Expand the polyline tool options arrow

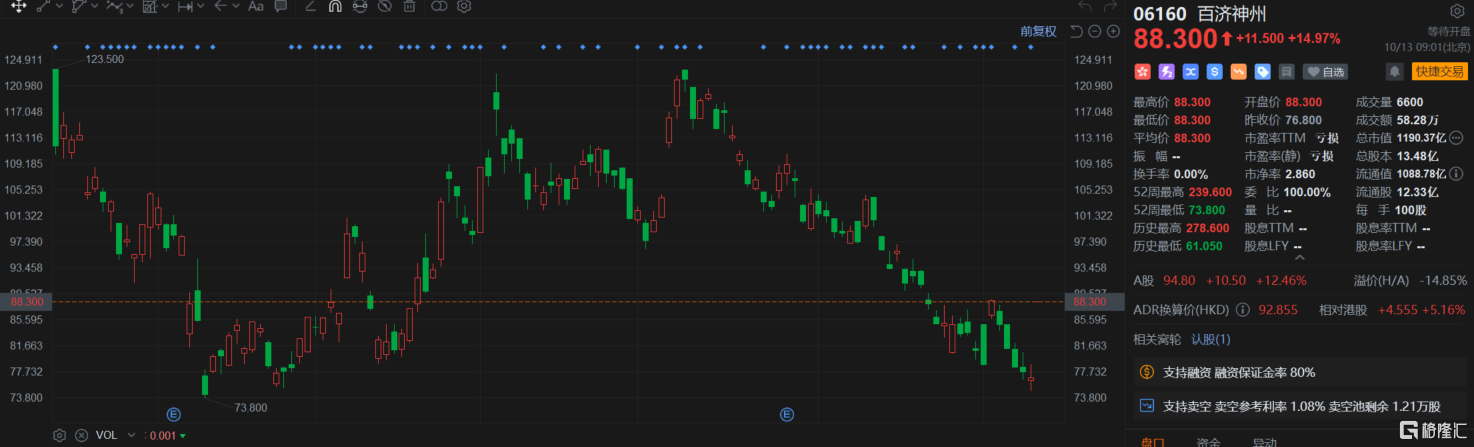(94, 6)
